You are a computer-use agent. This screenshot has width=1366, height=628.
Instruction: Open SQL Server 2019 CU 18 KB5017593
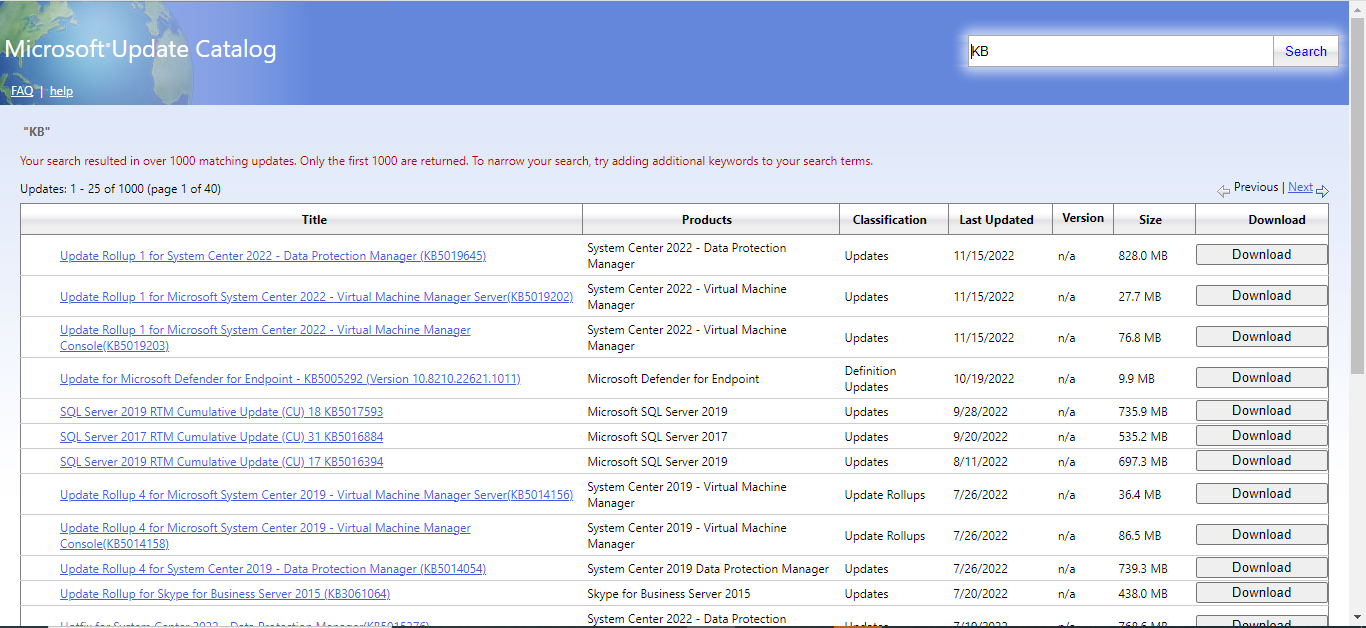pyautogui.click(x=221, y=412)
